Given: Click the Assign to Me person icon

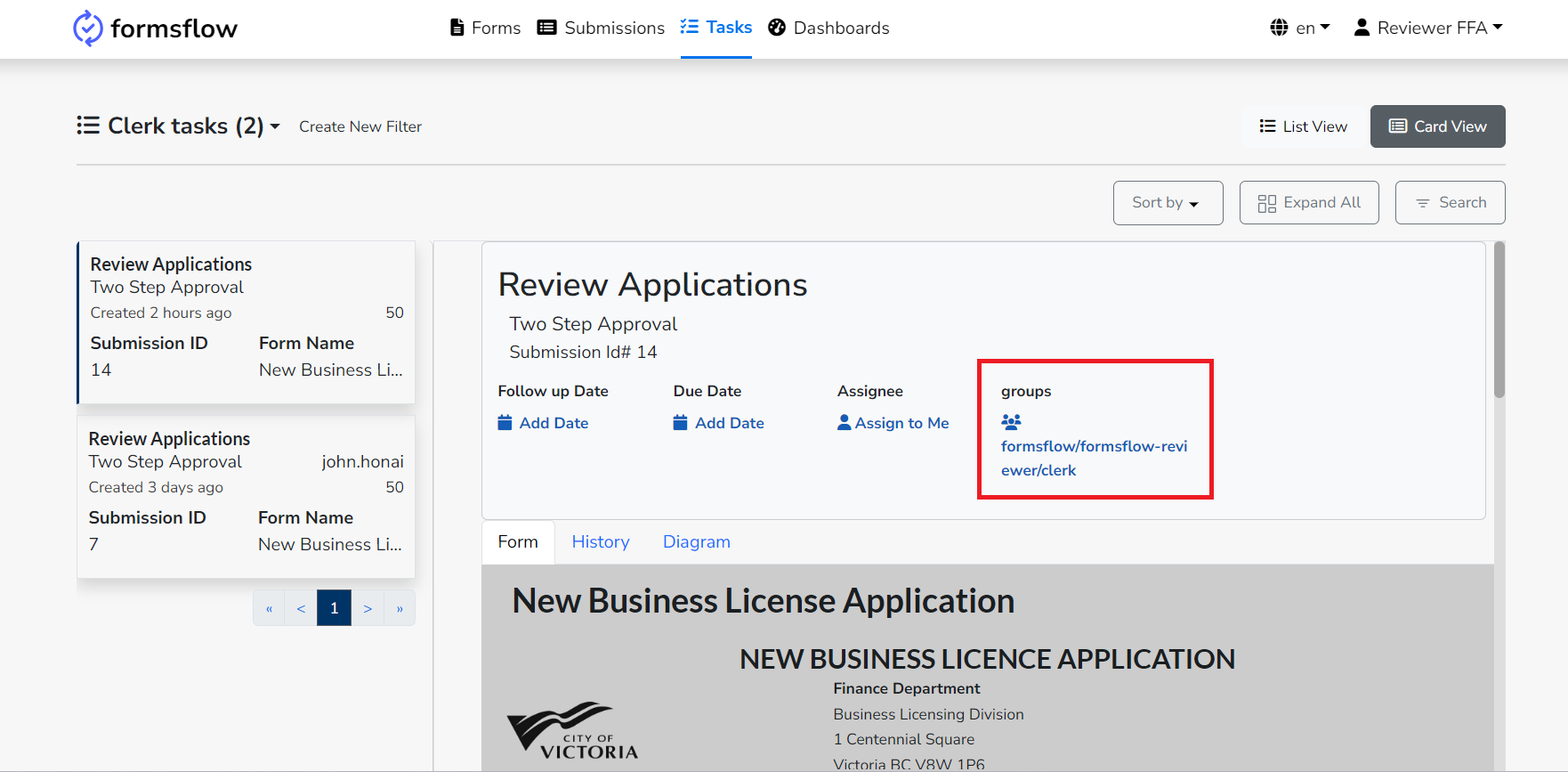Looking at the screenshot, I should [x=844, y=422].
